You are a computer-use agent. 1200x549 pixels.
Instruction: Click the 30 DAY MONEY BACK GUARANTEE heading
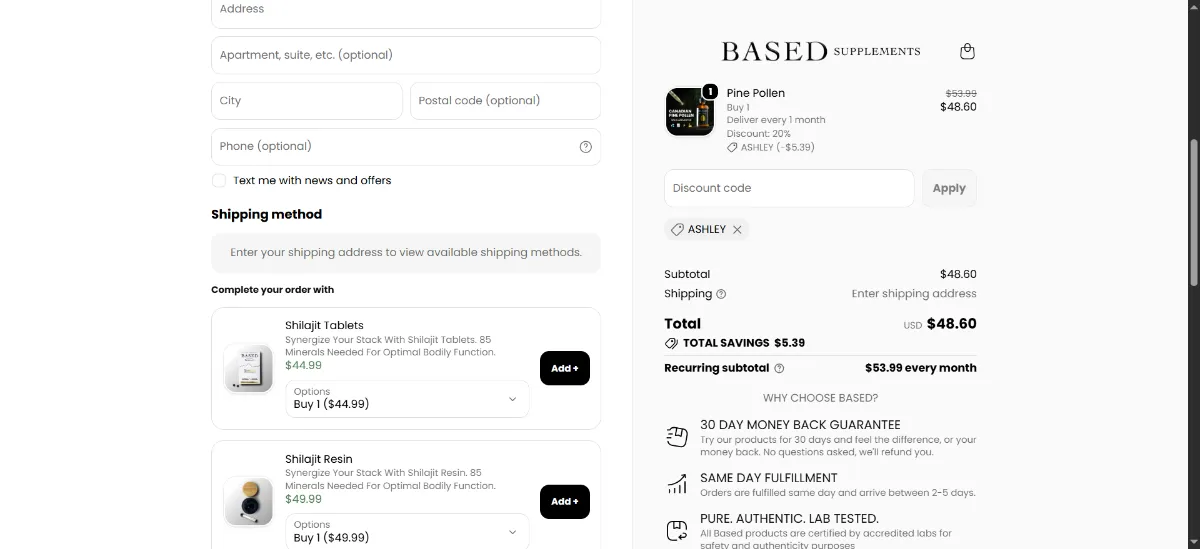tap(800, 425)
